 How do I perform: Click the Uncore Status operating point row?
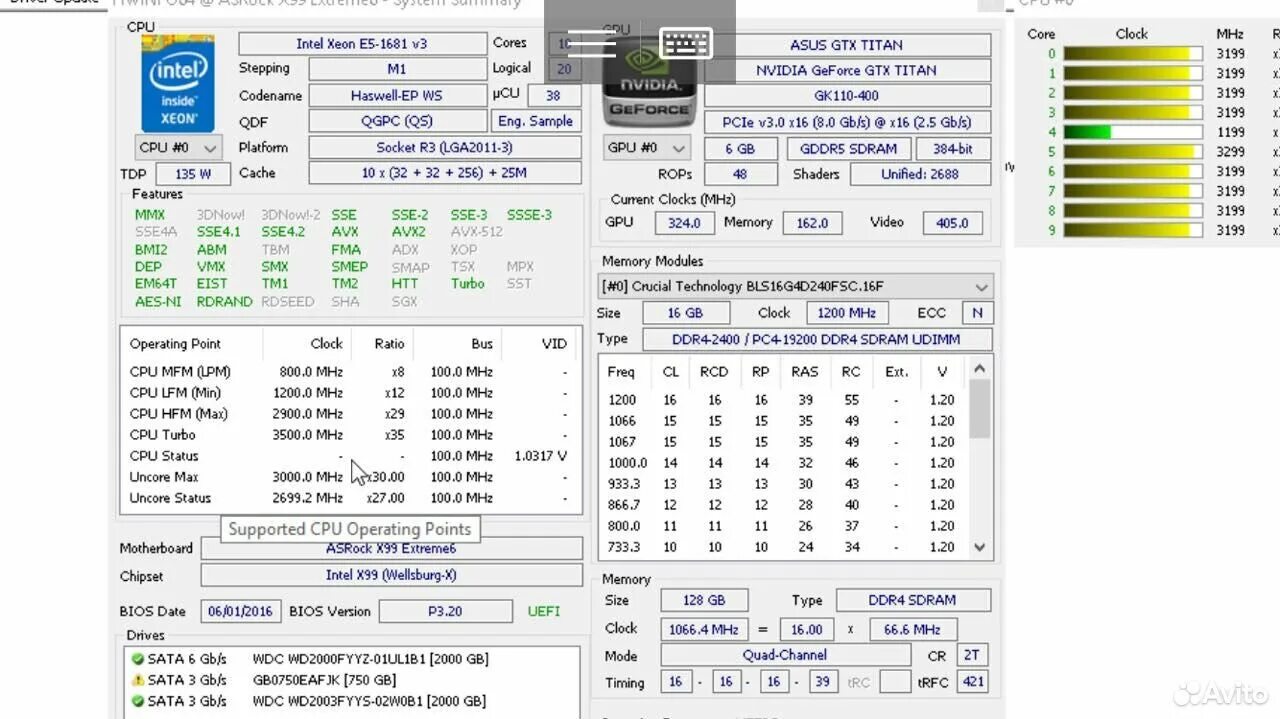(x=350, y=498)
